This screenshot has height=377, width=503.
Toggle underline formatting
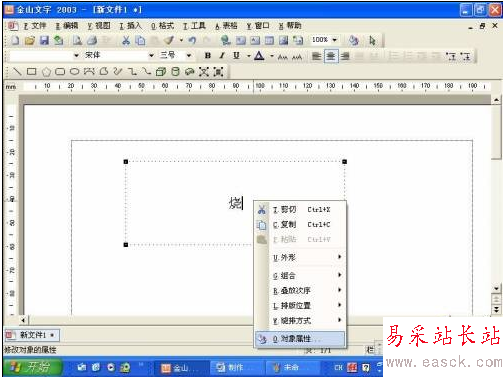(x=236, y=56)
